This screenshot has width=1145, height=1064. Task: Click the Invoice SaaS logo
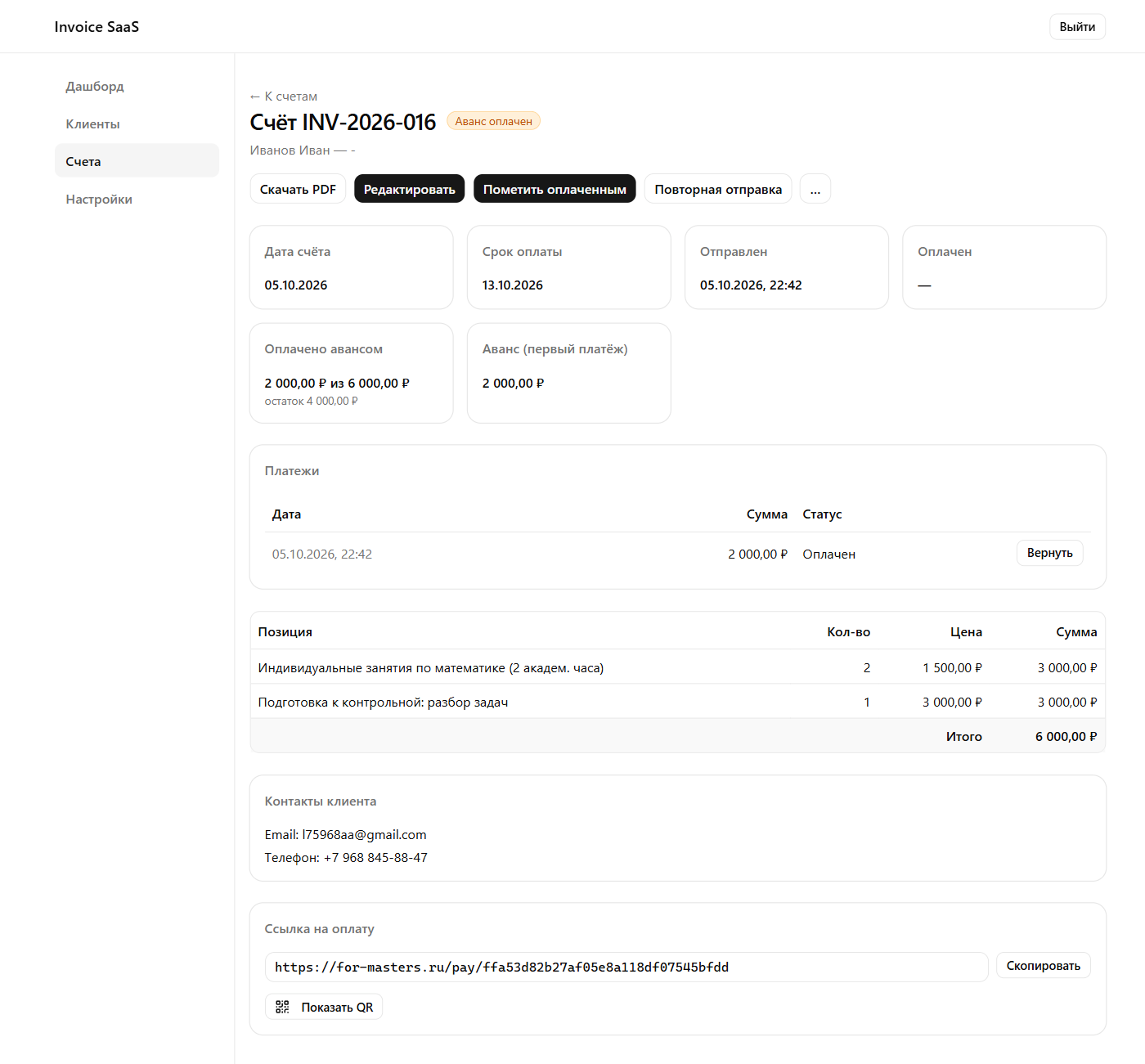pyautogui.click(x=97, y=27)
